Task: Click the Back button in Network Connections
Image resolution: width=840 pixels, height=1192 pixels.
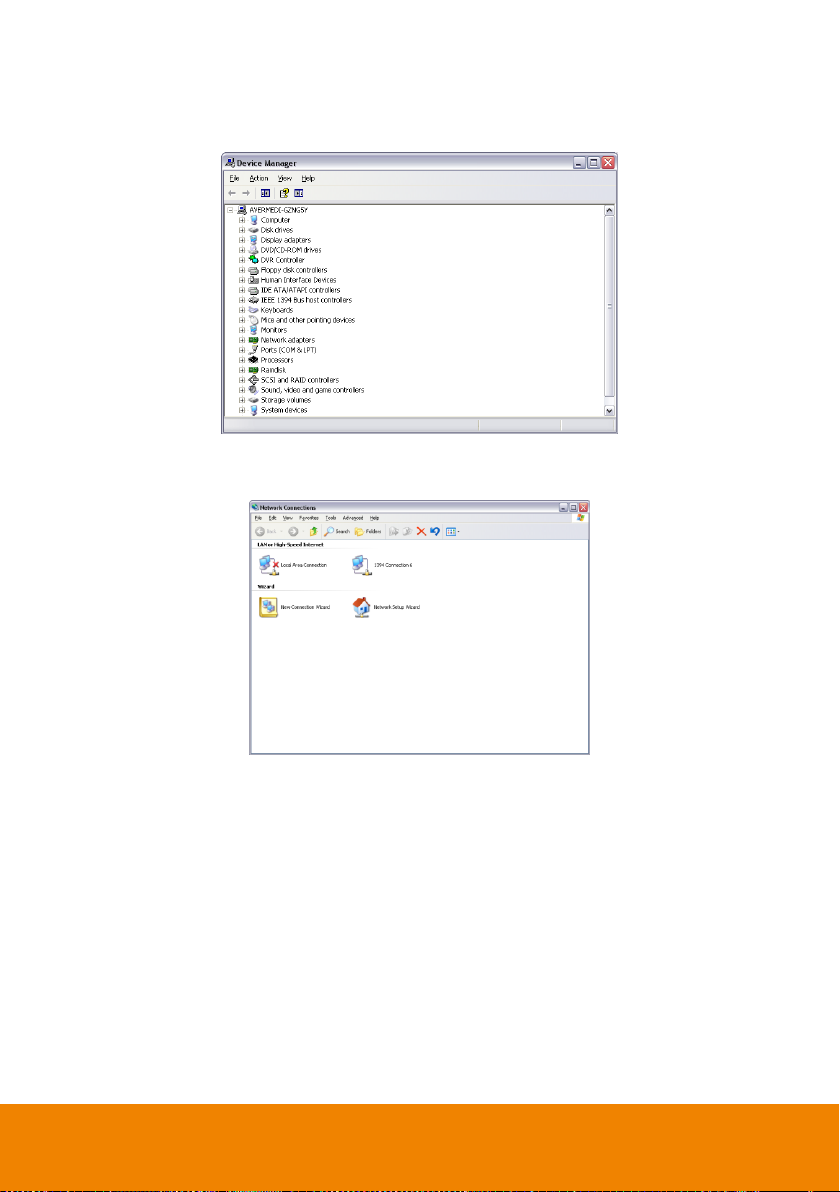Action: click(x=266, y=531)
